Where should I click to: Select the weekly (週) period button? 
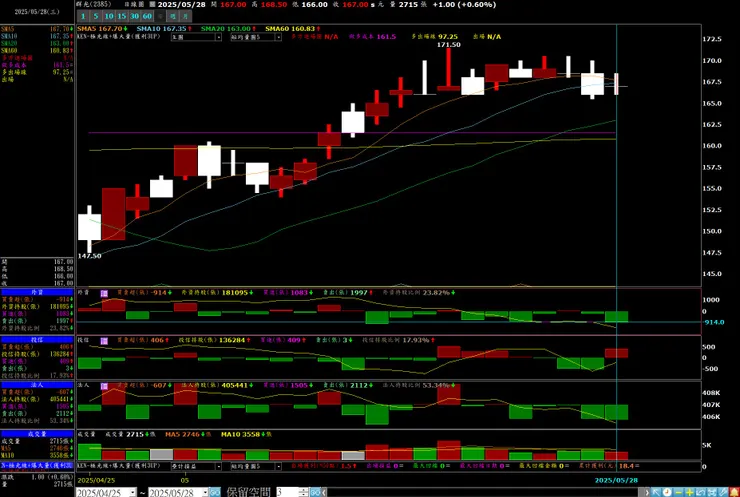[x=173, y=16]
